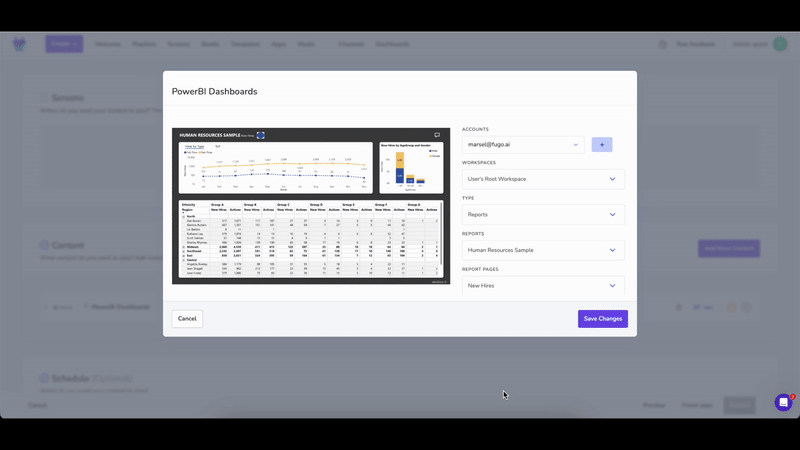
Task: Click the Save Changes button
Action: tap(603, 319)
